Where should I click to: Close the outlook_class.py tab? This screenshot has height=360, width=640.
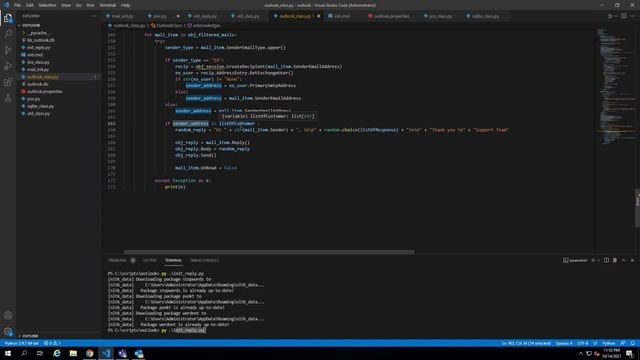319,16
